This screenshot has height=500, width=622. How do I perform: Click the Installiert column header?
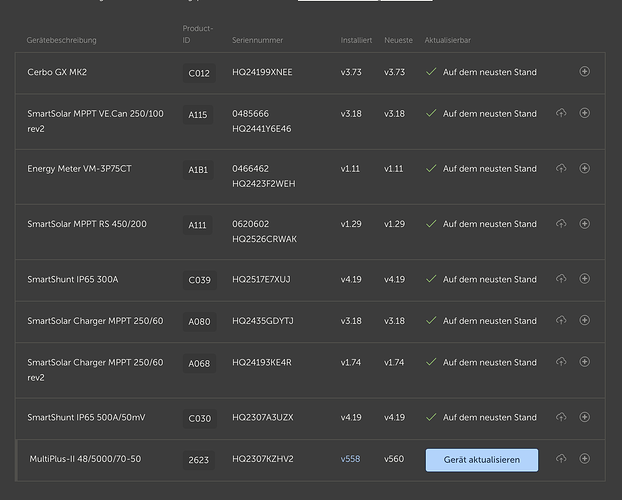pyautogui.click(x=356, y=40)
